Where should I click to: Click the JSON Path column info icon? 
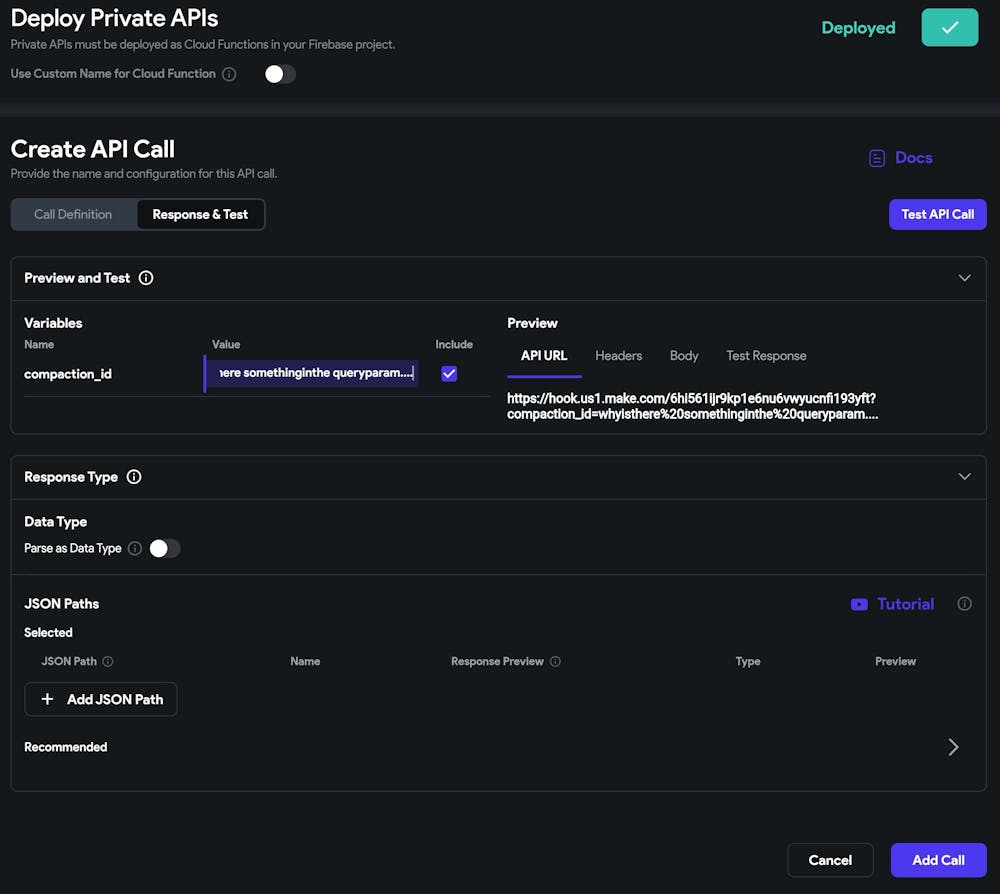tap(108, 661)
